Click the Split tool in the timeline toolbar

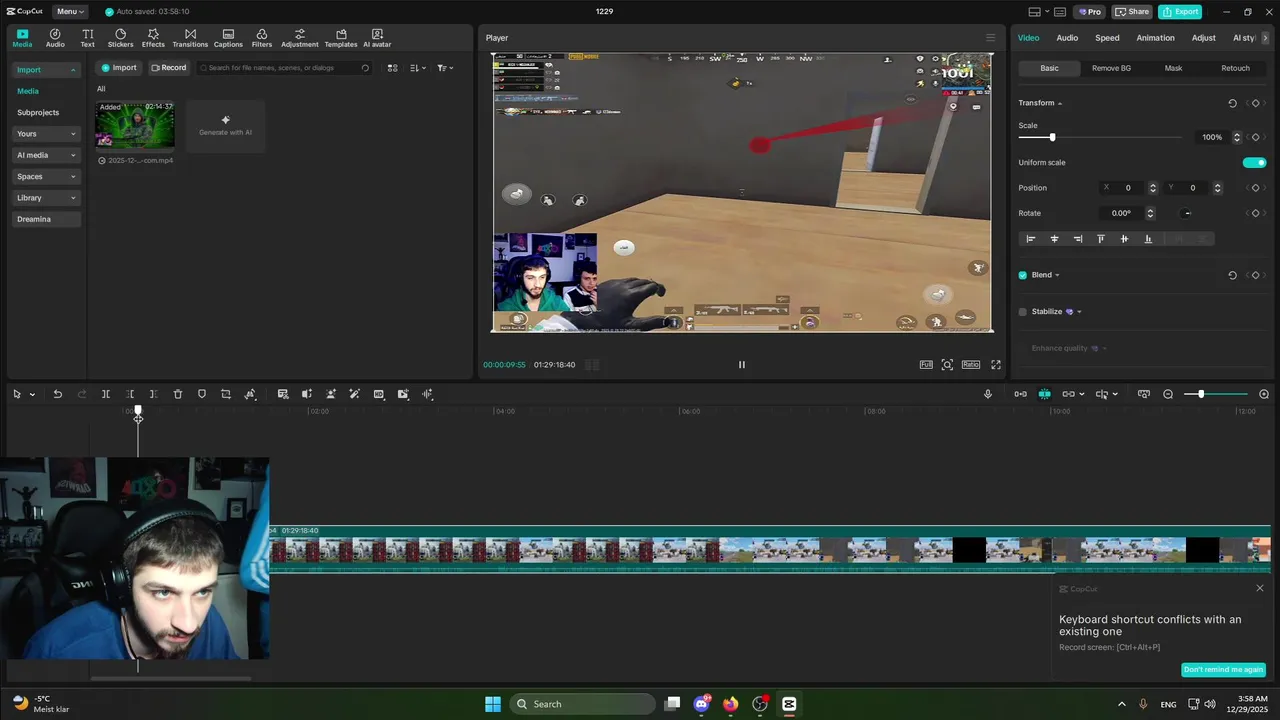pos(106,394)
